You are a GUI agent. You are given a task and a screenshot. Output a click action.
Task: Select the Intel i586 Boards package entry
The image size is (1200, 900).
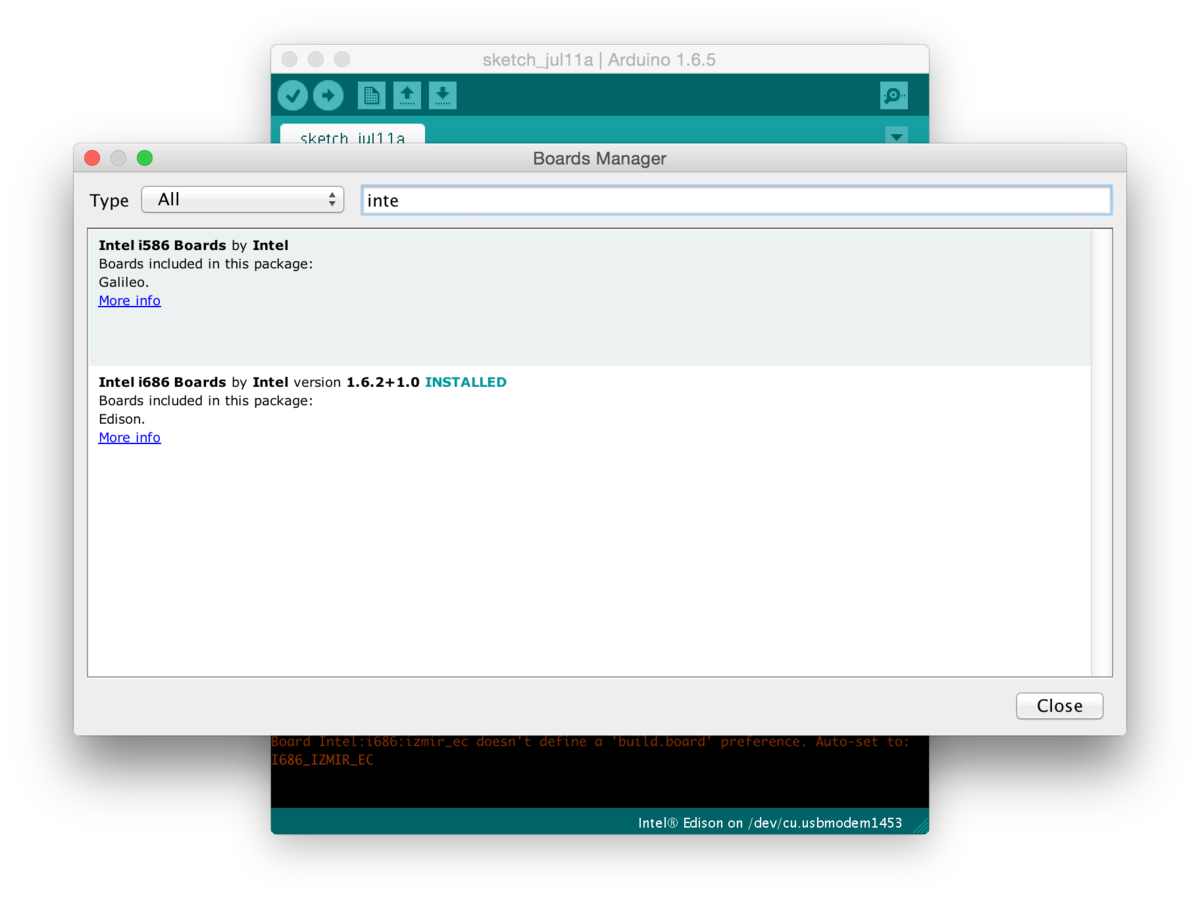click(589, 297)
